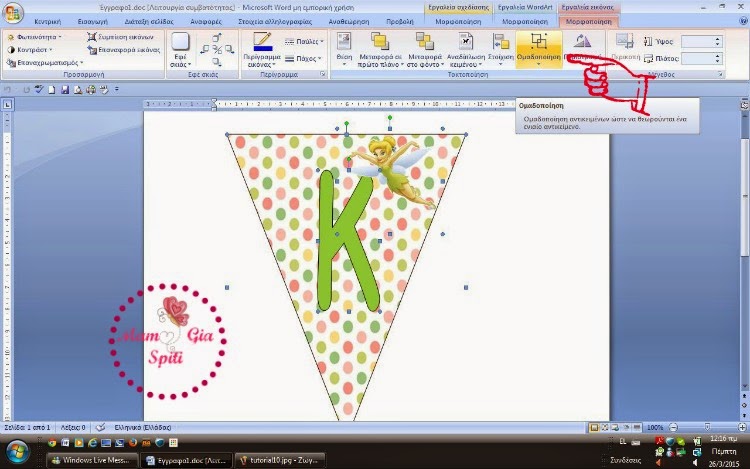This screenshot has height=469, width=750.
Task: Switch to Print Layout view button
Action: (x=594, y=427)
